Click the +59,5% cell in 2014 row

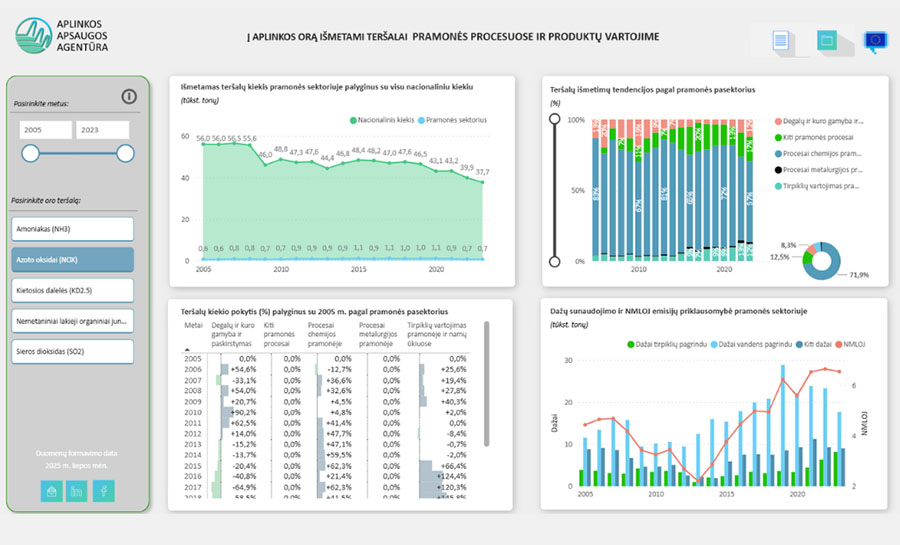pyautogui.click(x=339, y=455)
